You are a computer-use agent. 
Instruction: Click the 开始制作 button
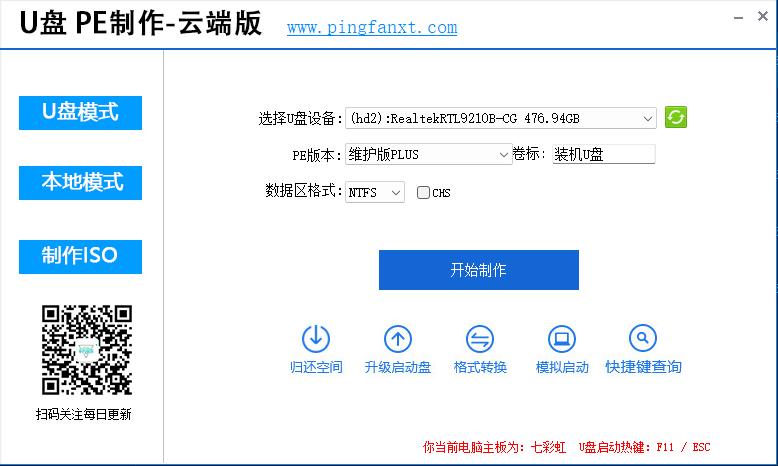tap(479, 270)
